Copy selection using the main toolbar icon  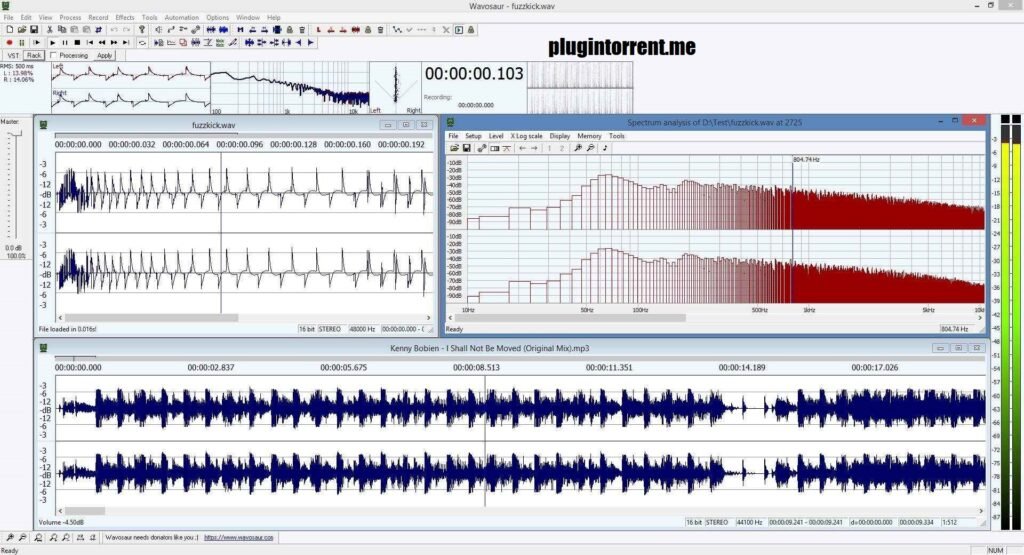click(x=61, y=29)
